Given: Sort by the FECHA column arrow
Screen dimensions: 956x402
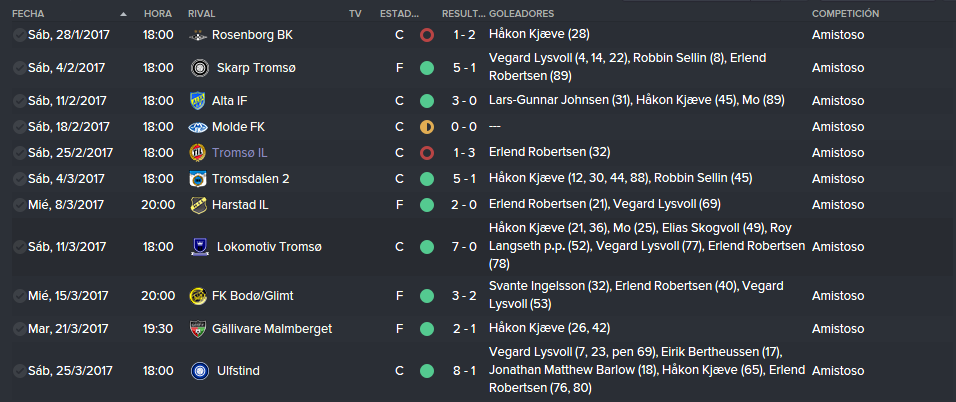Looking at the screenshot, I should (124, 13).
